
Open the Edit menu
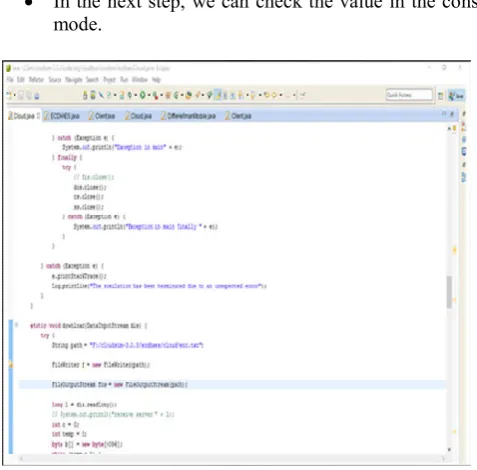point(21,80)
